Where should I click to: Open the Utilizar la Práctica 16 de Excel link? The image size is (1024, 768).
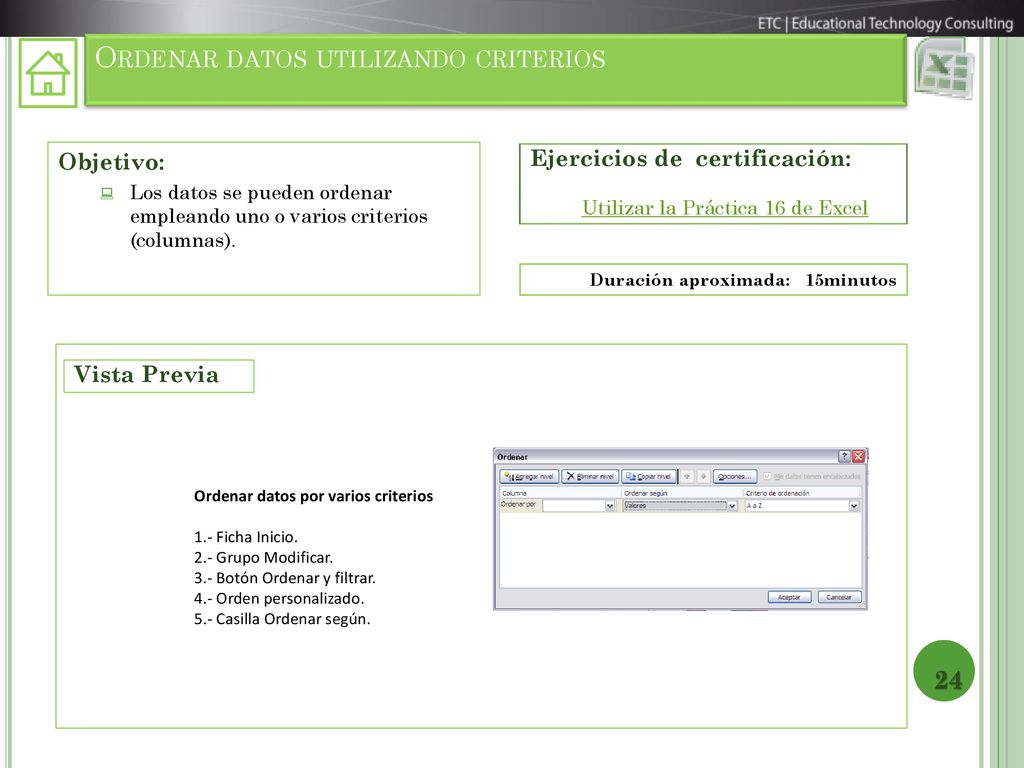coord(725,208)
